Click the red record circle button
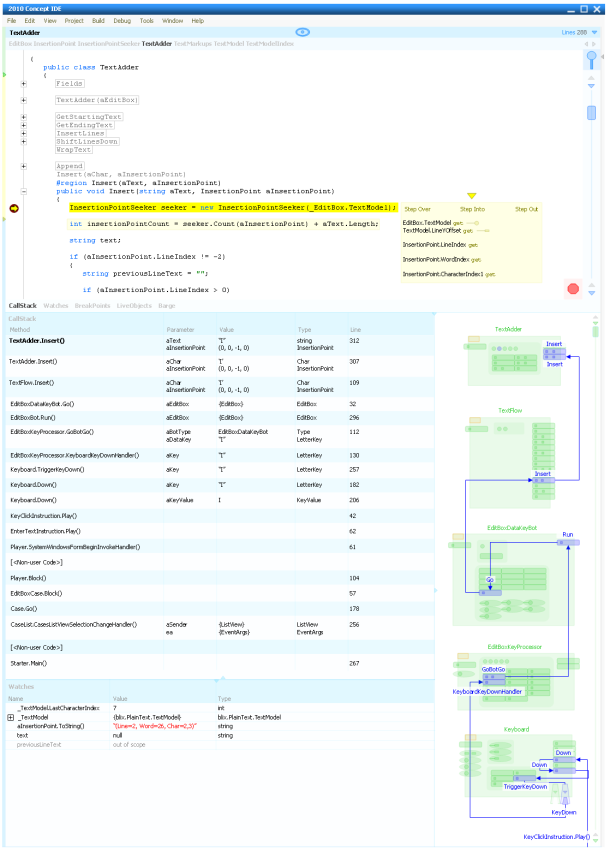 [573, 289]
